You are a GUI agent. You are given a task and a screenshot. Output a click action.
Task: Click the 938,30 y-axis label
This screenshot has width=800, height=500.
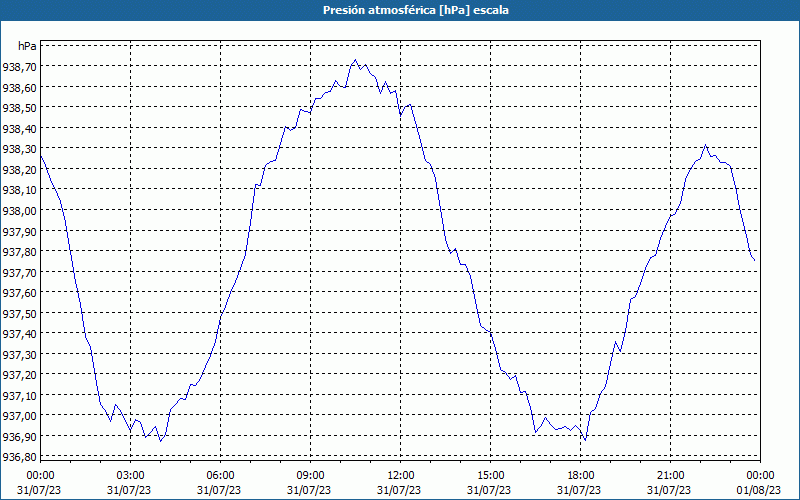[19, 149]
